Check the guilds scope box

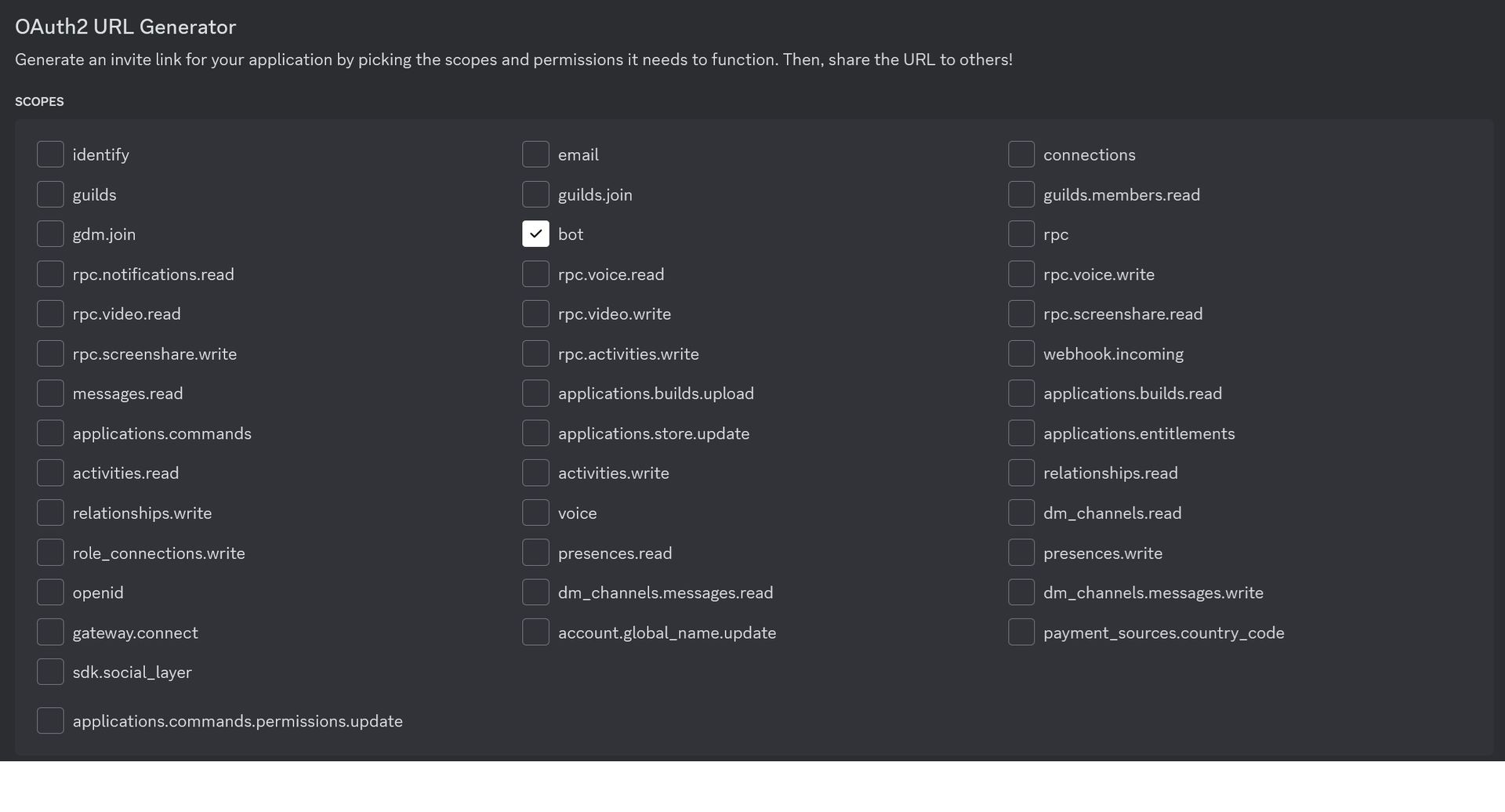50,194
